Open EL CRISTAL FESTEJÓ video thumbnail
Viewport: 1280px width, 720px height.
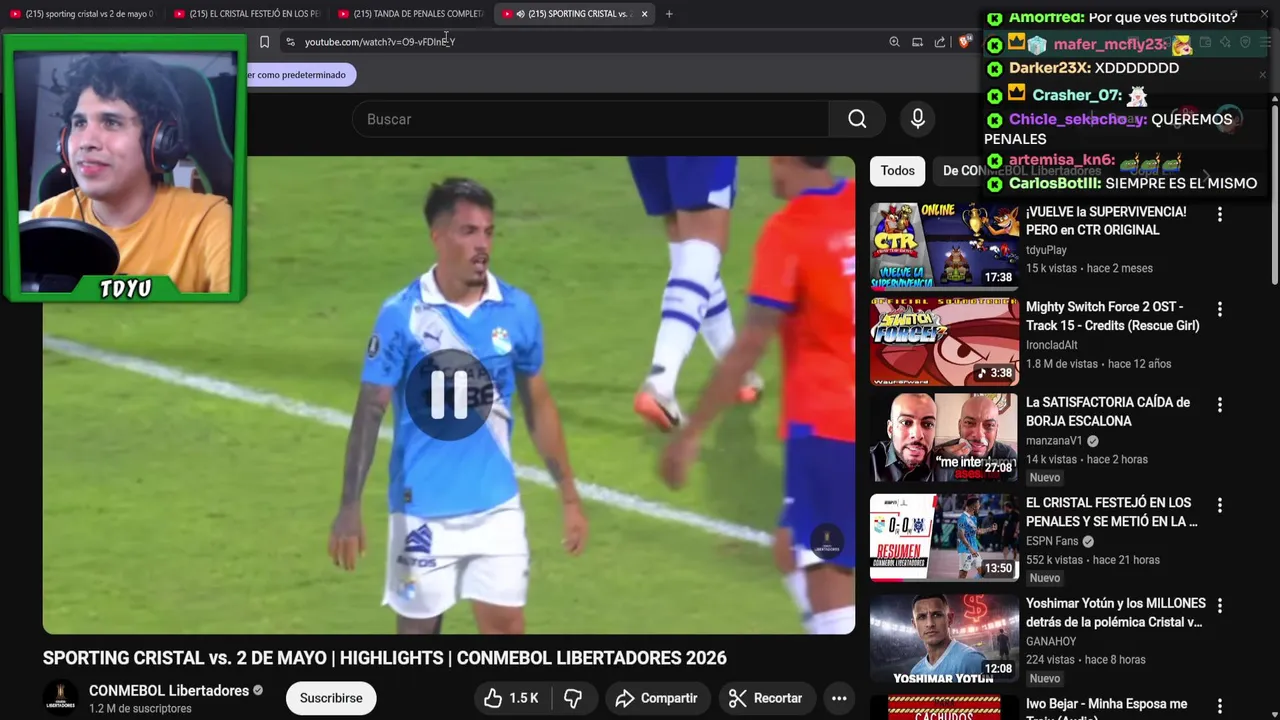[944, 538]
